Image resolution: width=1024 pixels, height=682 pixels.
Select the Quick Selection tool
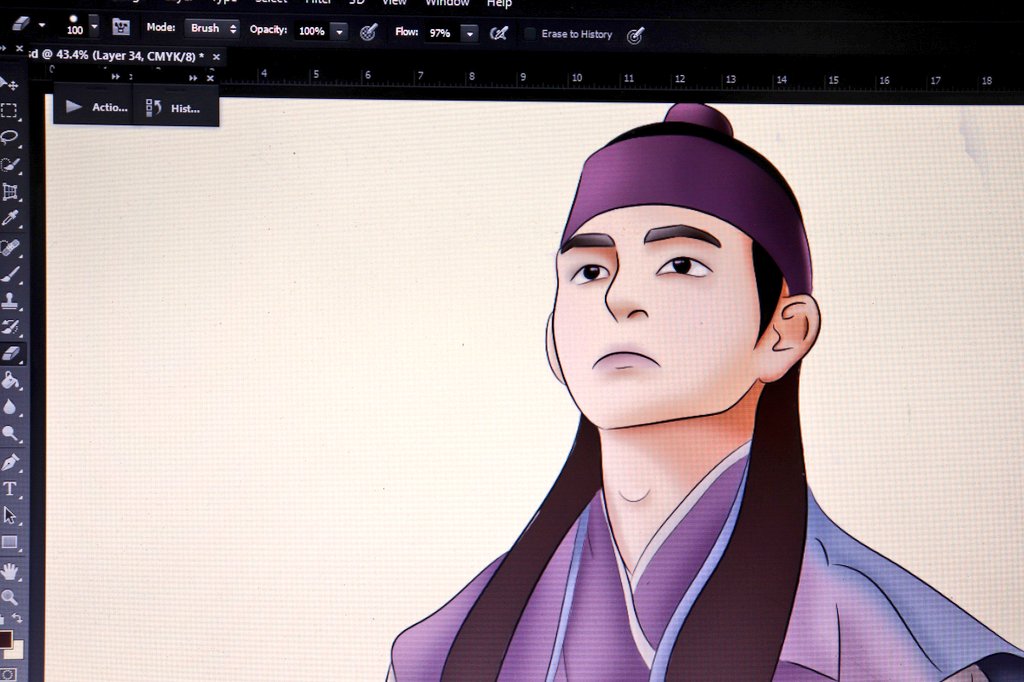10,165
